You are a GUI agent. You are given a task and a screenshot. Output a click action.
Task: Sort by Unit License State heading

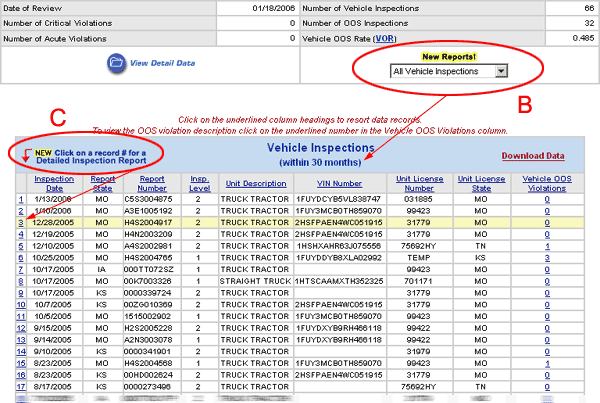[481, 183]
